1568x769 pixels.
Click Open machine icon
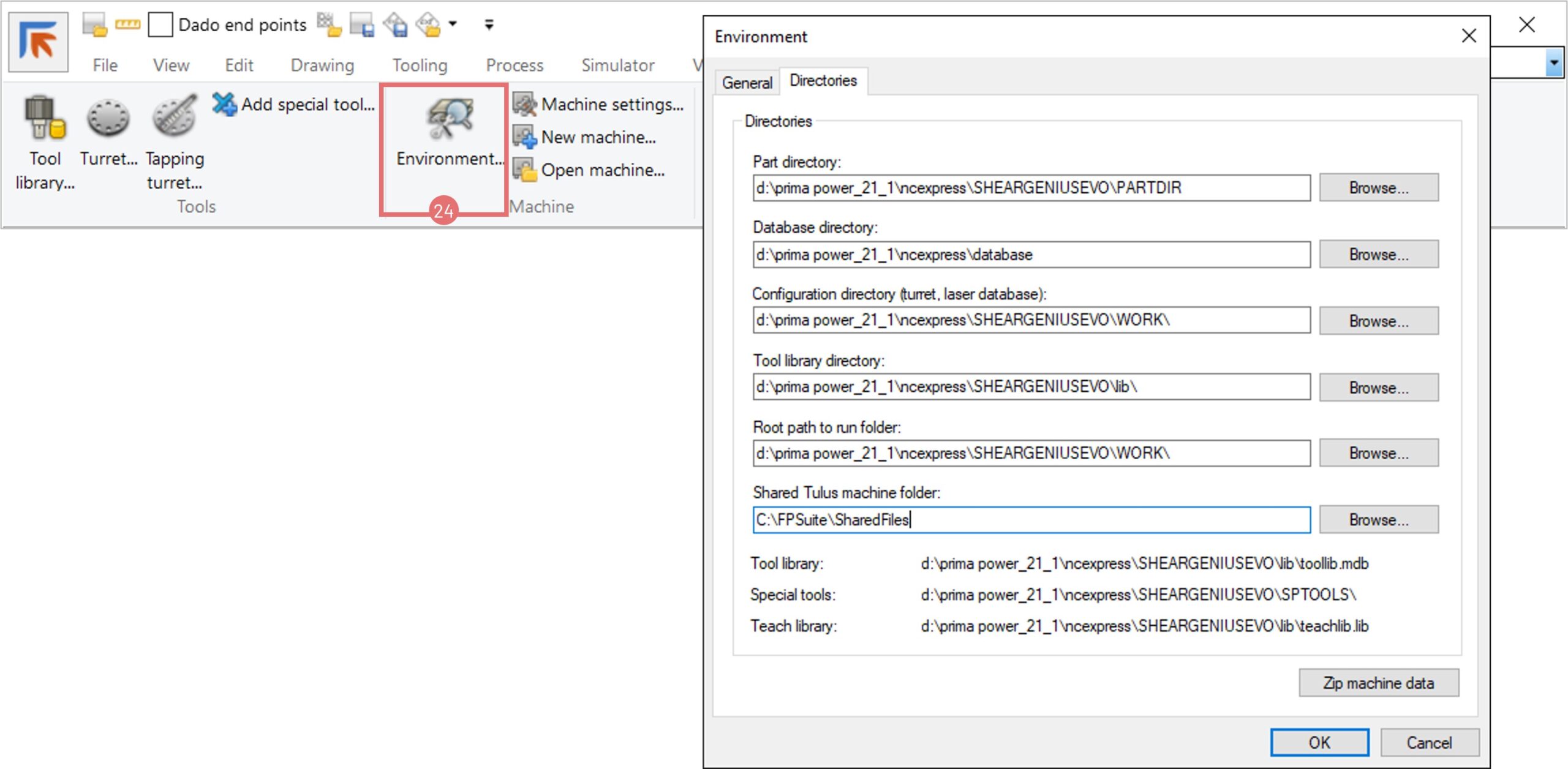point(525,170)
